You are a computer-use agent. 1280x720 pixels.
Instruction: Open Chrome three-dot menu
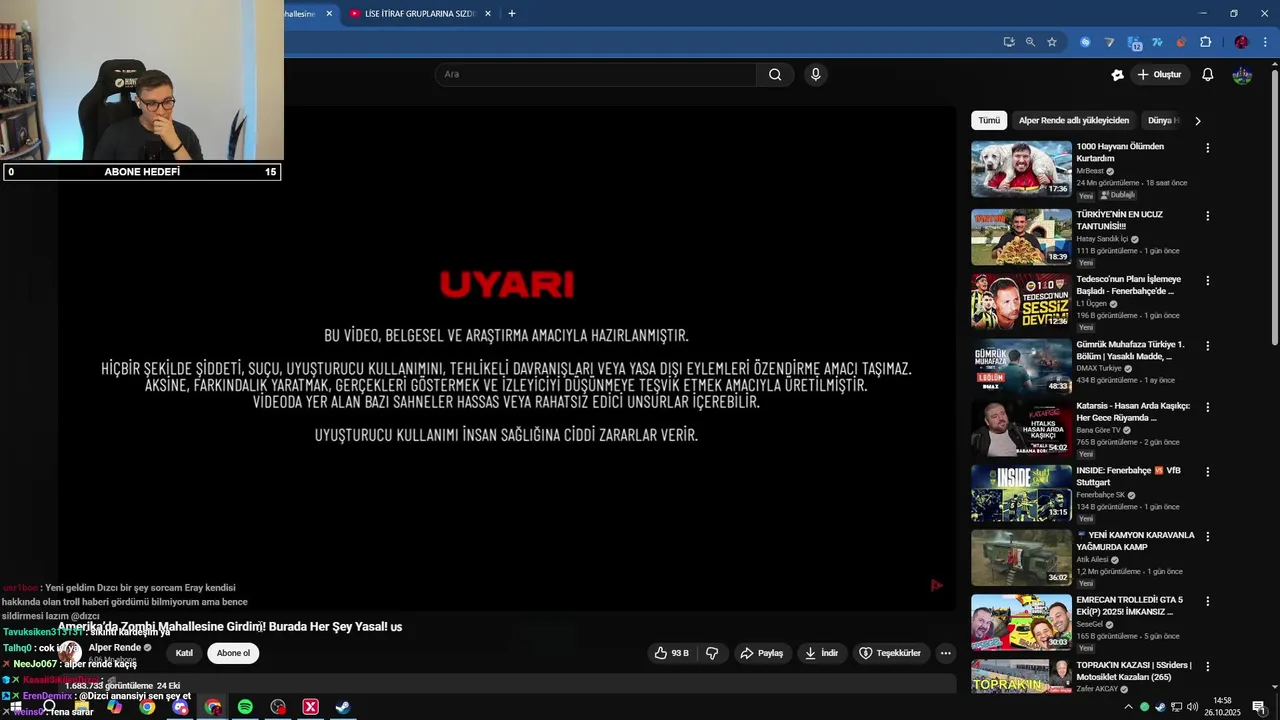pos(1265,42)
